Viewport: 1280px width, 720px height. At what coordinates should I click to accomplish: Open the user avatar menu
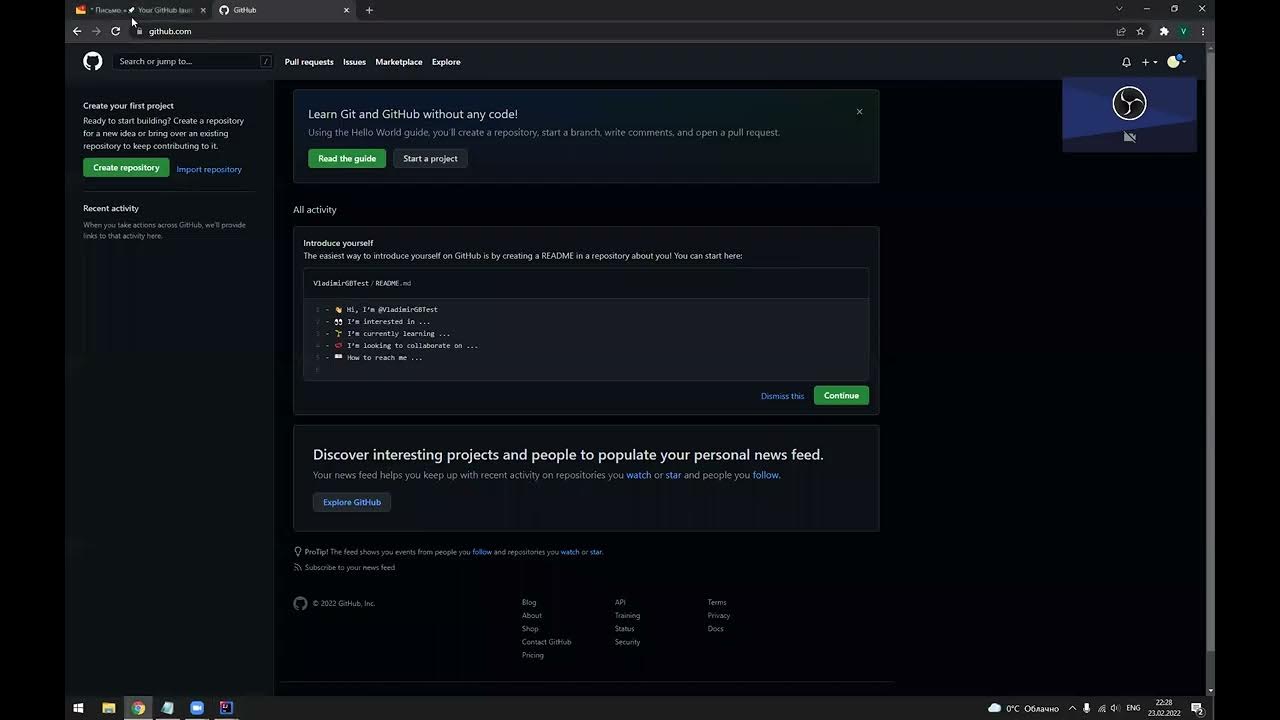1176,62
